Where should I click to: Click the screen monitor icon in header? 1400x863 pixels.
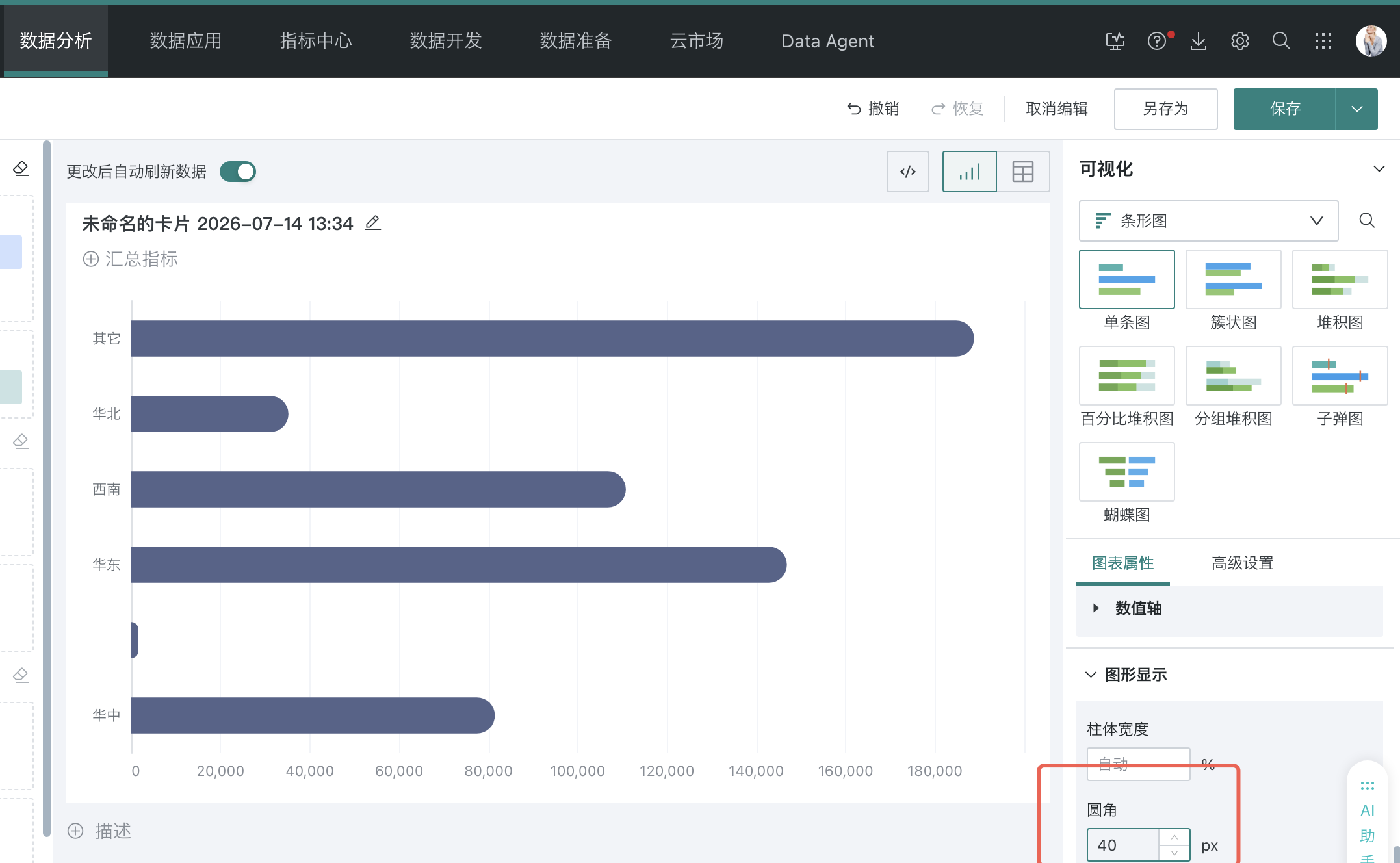(1115, 41)
